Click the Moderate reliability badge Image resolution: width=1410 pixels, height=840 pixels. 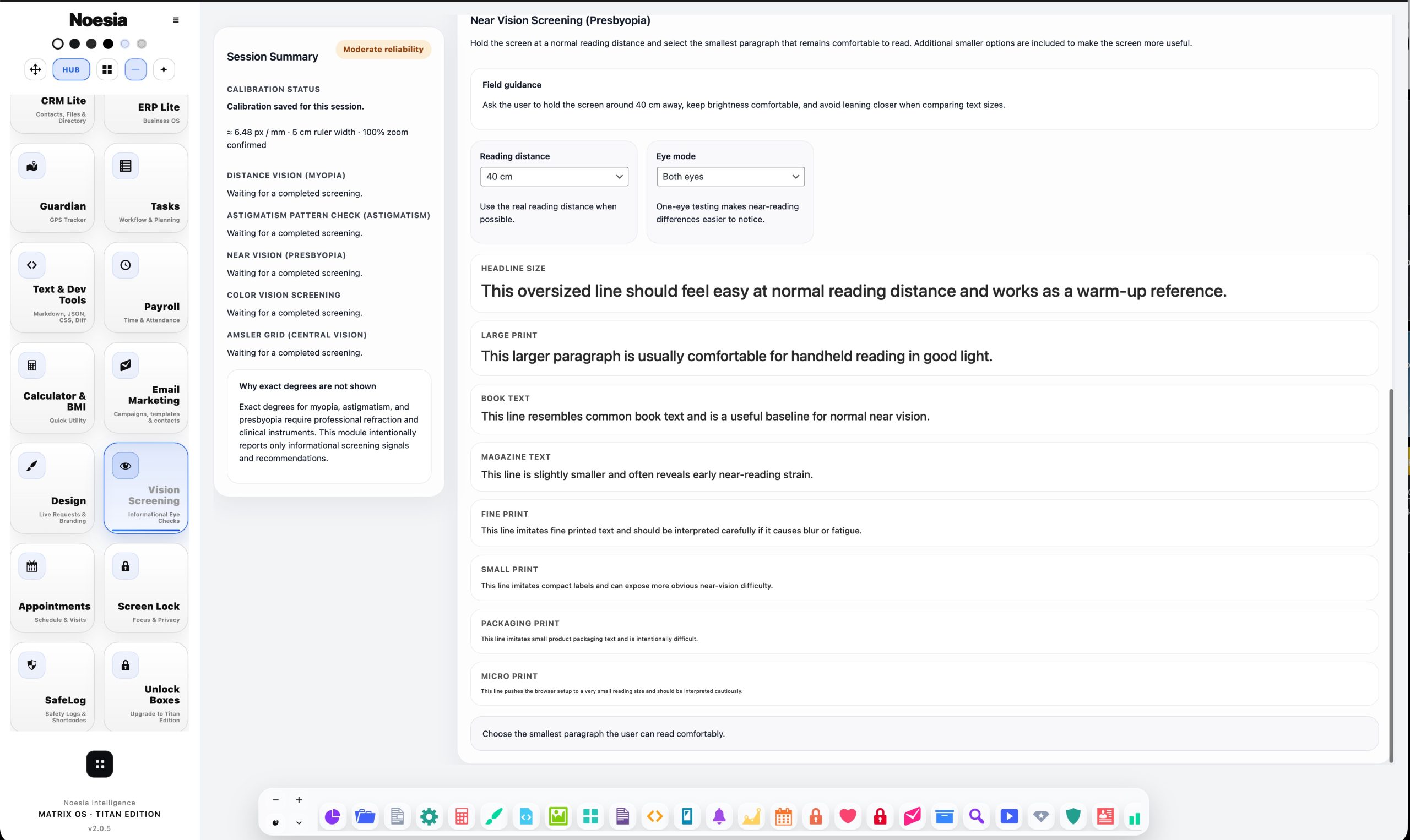point(383,49)
